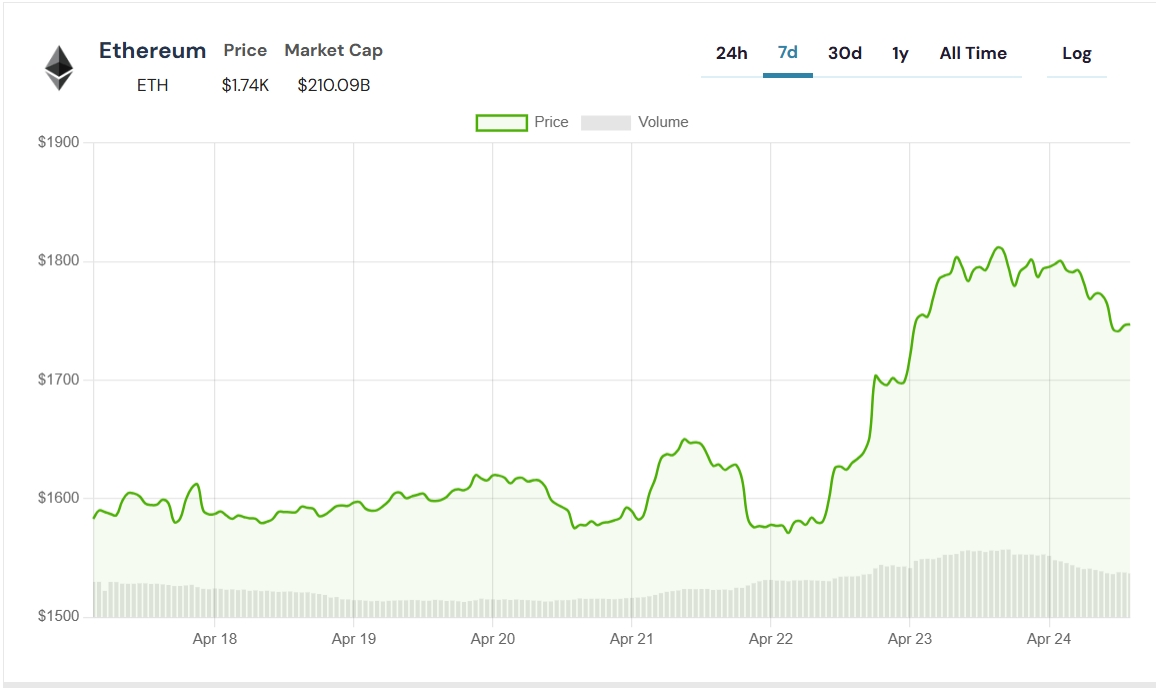Click the Apr 21 date label

(x=631, y=639)
